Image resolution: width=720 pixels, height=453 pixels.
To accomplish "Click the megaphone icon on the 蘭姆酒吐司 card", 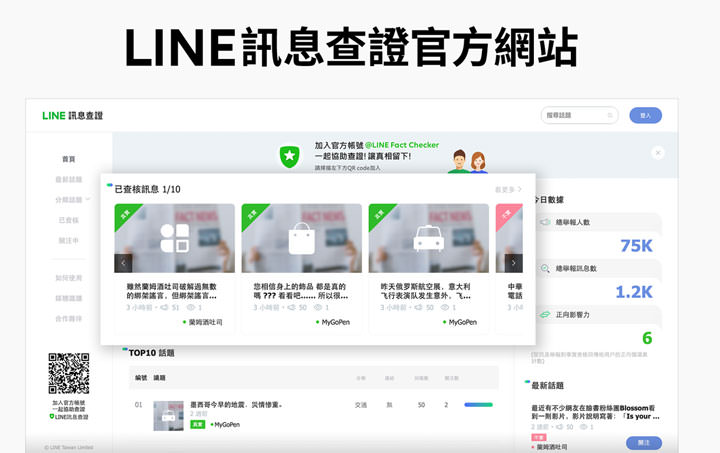I will pos(164,308).
